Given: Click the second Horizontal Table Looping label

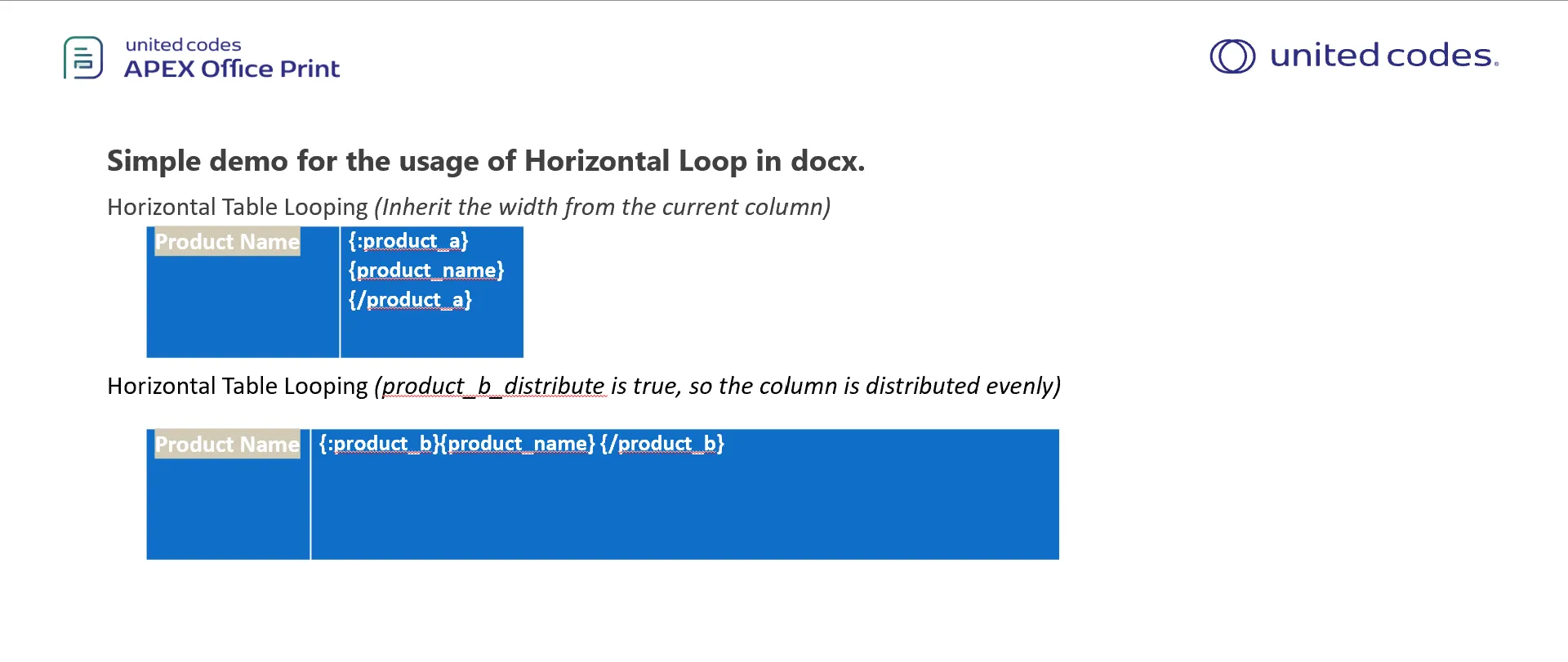Looking at the screenshot, I should click(x=238, y=387).
